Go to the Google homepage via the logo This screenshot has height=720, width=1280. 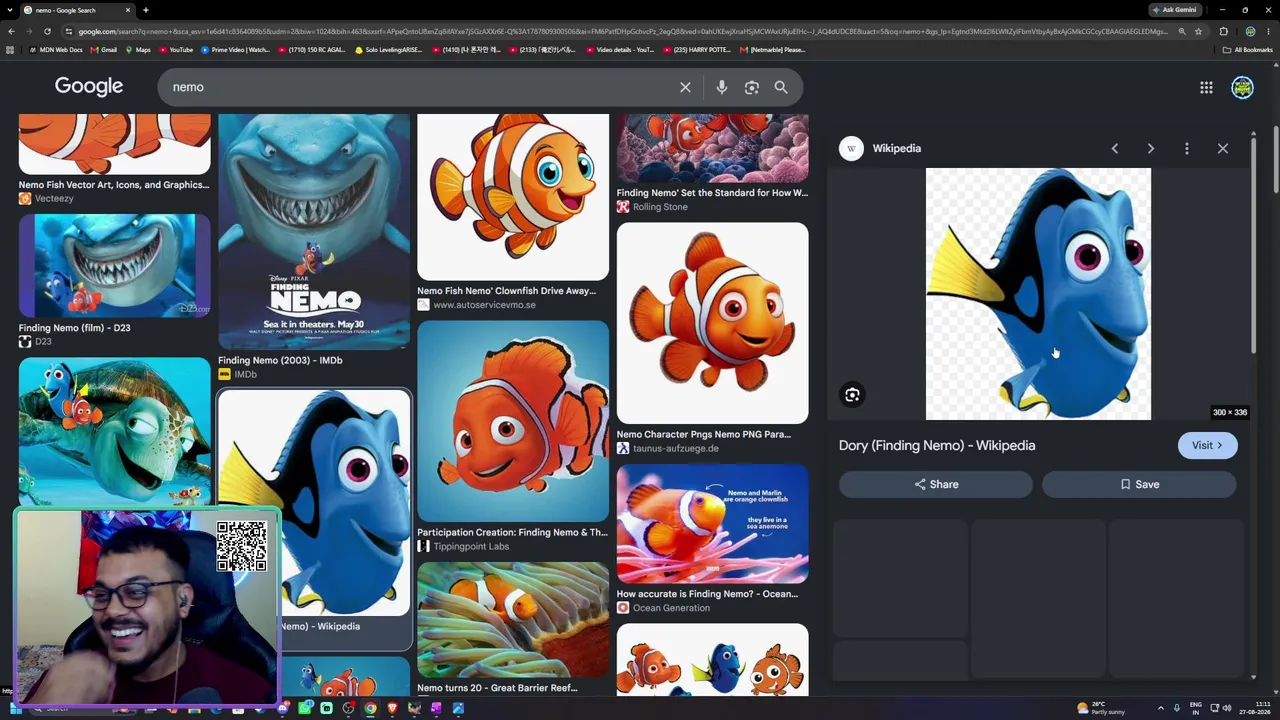tap(89, 87)
